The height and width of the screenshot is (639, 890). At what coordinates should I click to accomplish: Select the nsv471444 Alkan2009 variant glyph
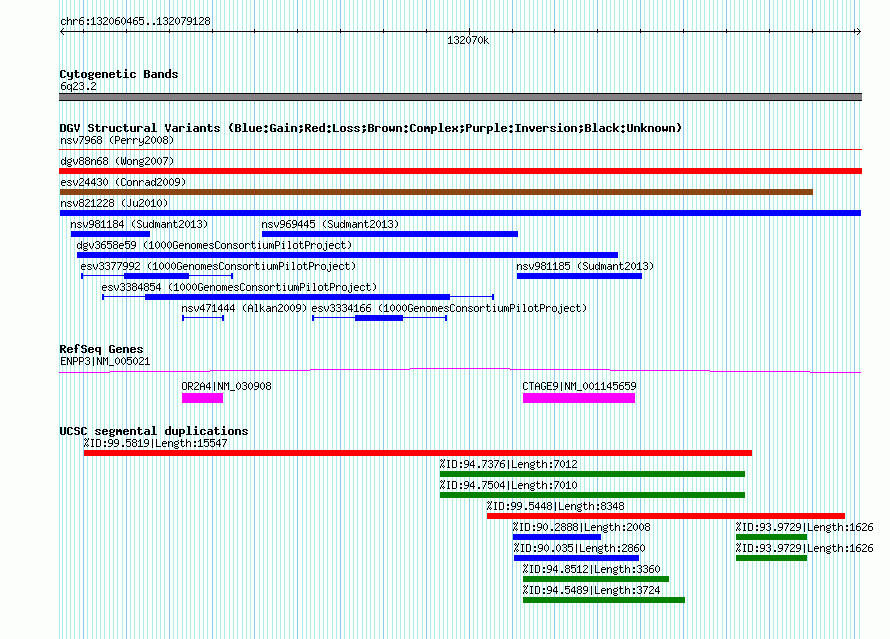point(203,318)
